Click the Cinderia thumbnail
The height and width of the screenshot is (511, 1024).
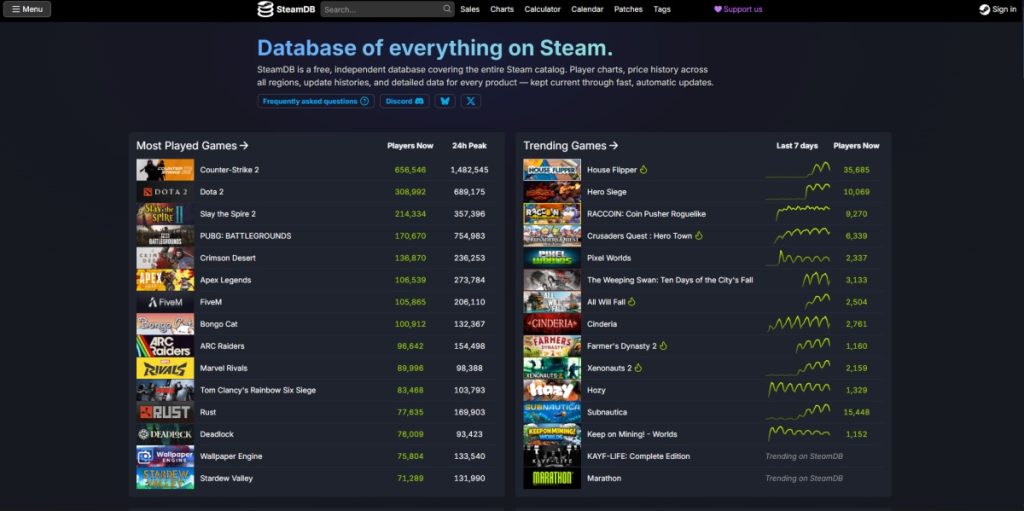tap(552, 324)
